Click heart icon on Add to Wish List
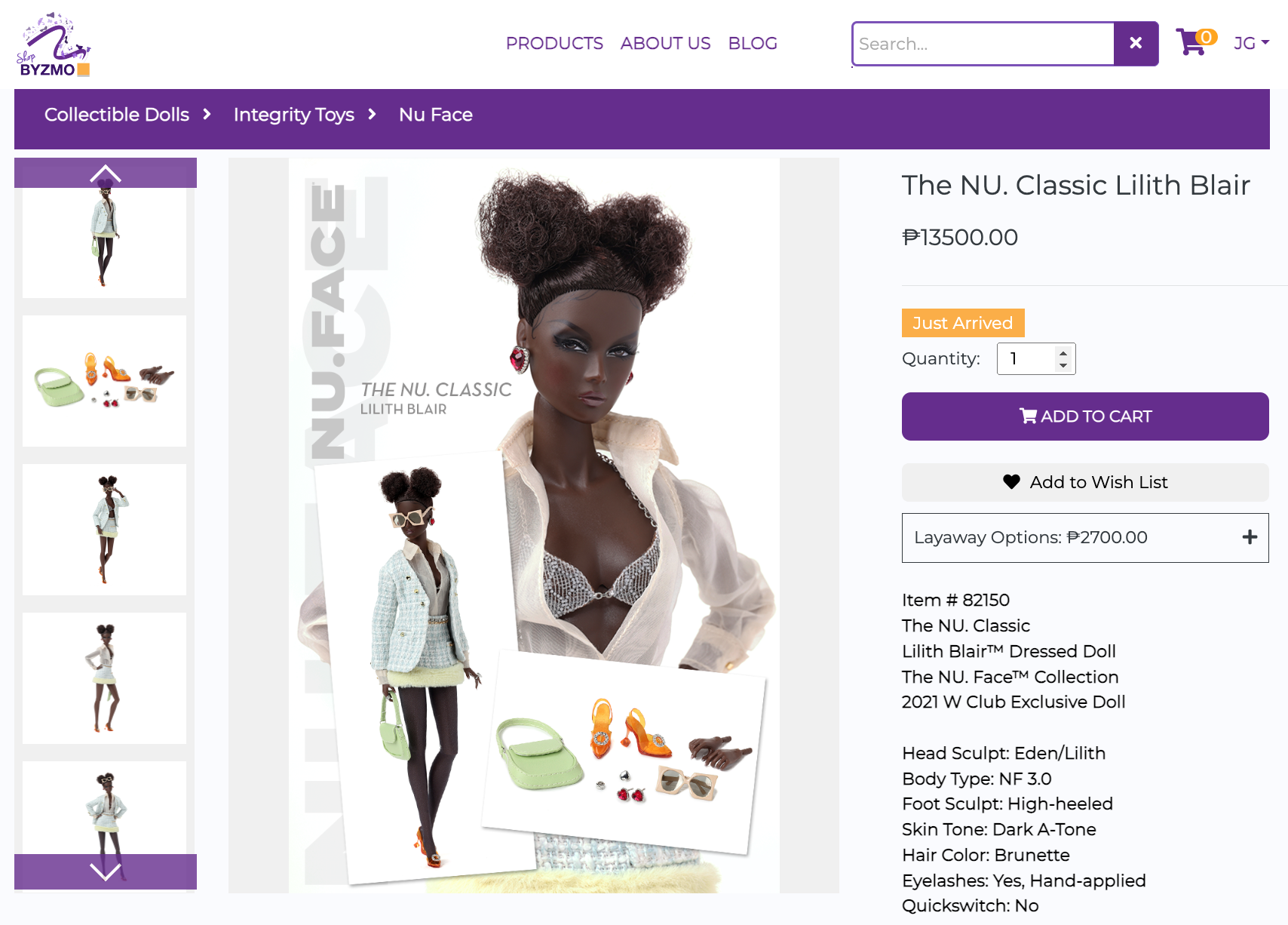 (x=1011, y=482)
